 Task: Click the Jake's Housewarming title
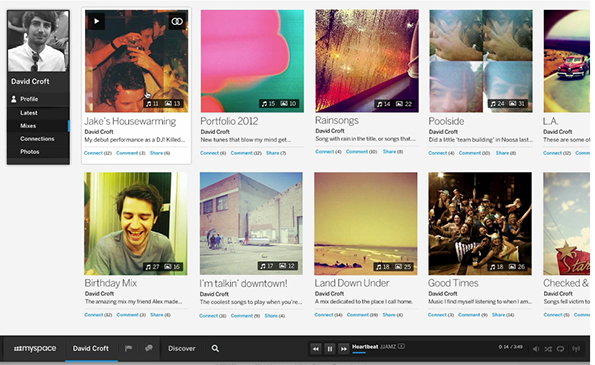click(130, 121)
